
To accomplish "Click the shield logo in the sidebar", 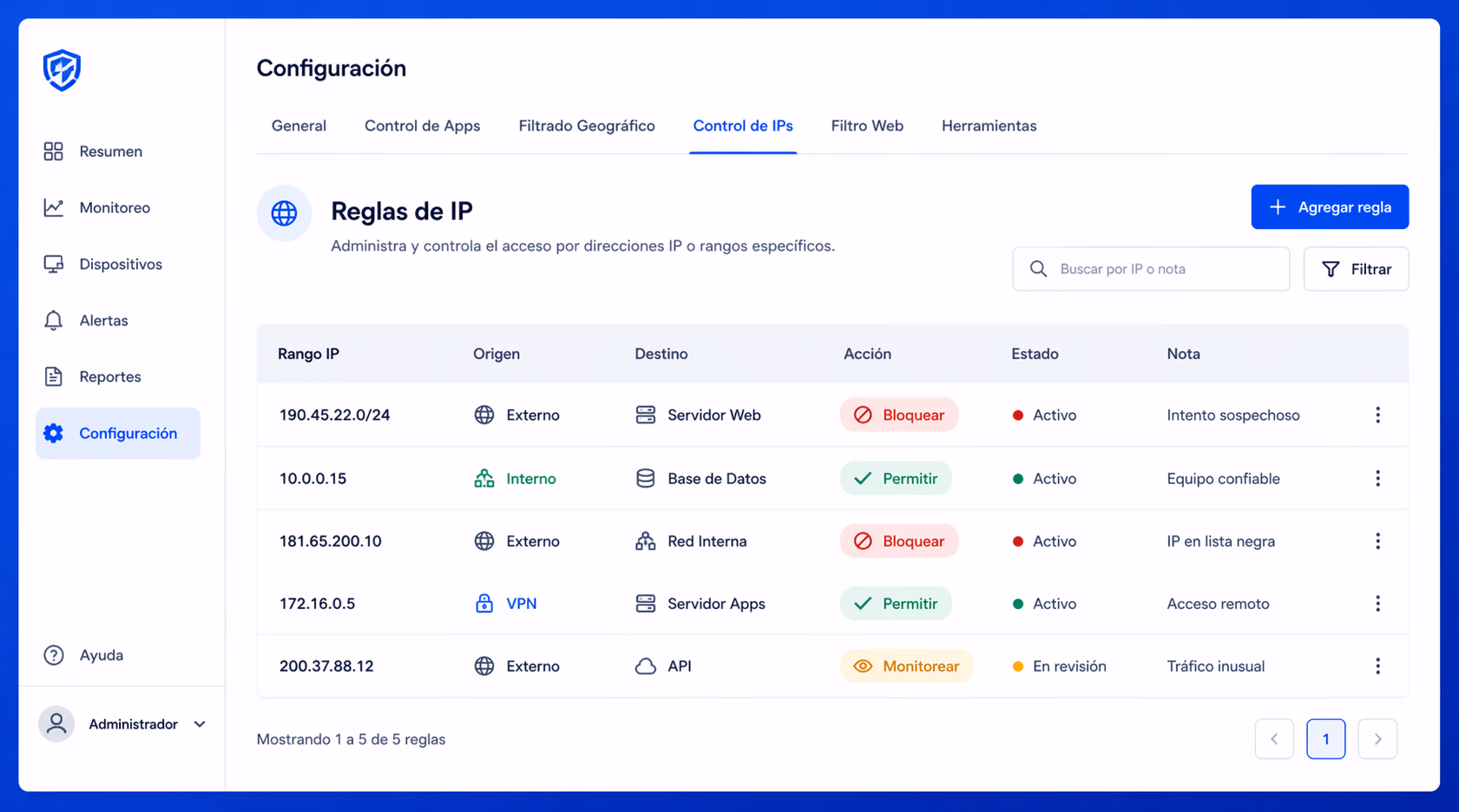I will pos(62,69).
